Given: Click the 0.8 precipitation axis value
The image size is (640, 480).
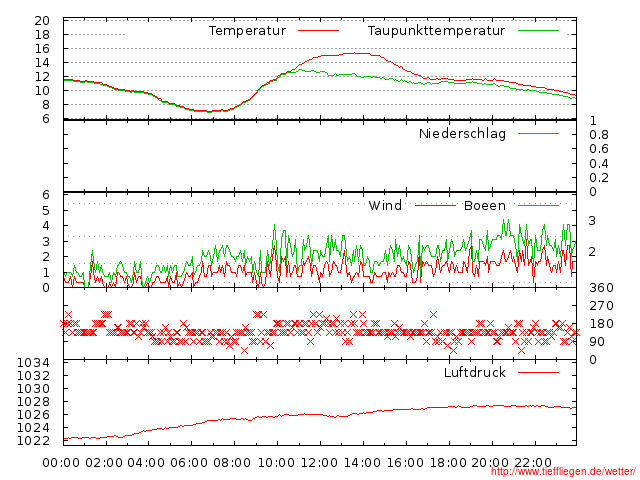Looking at the screenshot, I should [599, 135].
